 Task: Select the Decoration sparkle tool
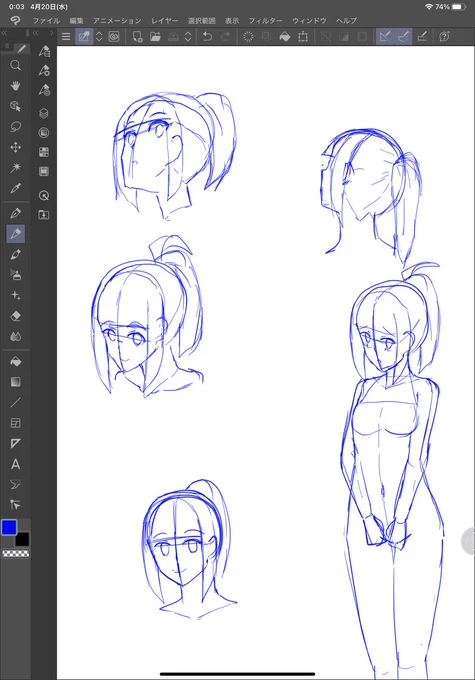click(x=15, y=295)
